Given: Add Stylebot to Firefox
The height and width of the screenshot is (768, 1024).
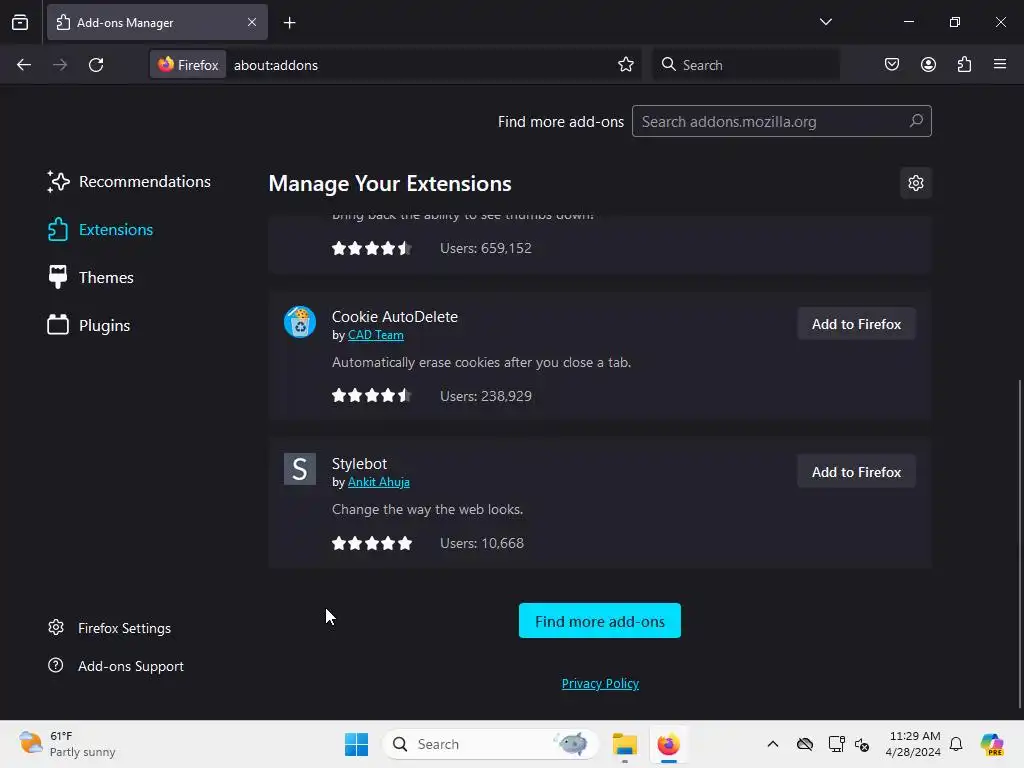Looking at the screenshot, I should tap(856, 472).
